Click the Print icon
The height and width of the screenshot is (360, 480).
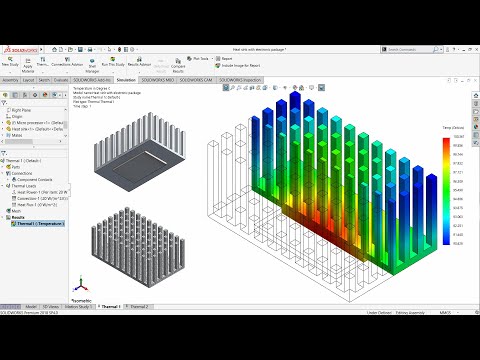pyautogui.click(x=90, y=49)
